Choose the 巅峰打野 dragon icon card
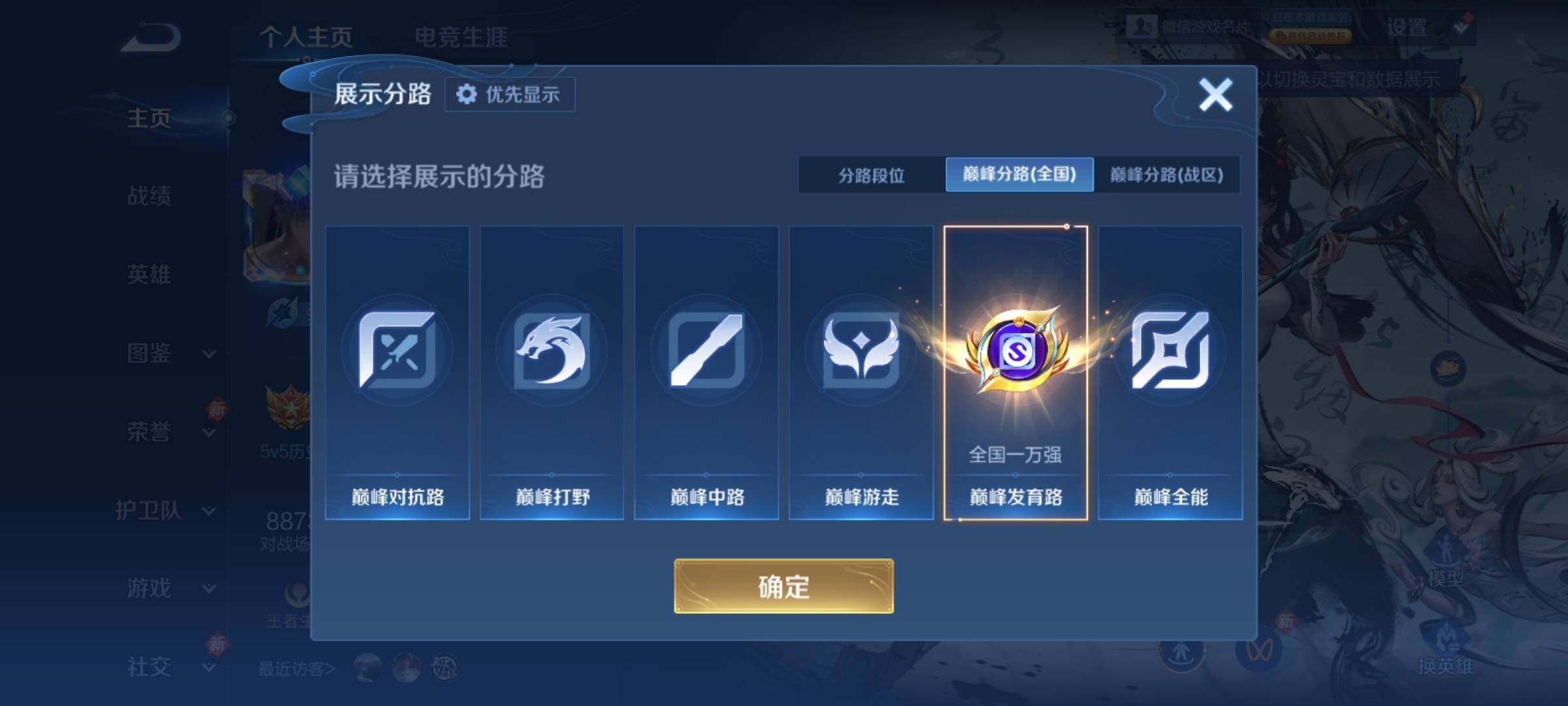Viewport: 1568px width, 706px height. tap(552, 373)
